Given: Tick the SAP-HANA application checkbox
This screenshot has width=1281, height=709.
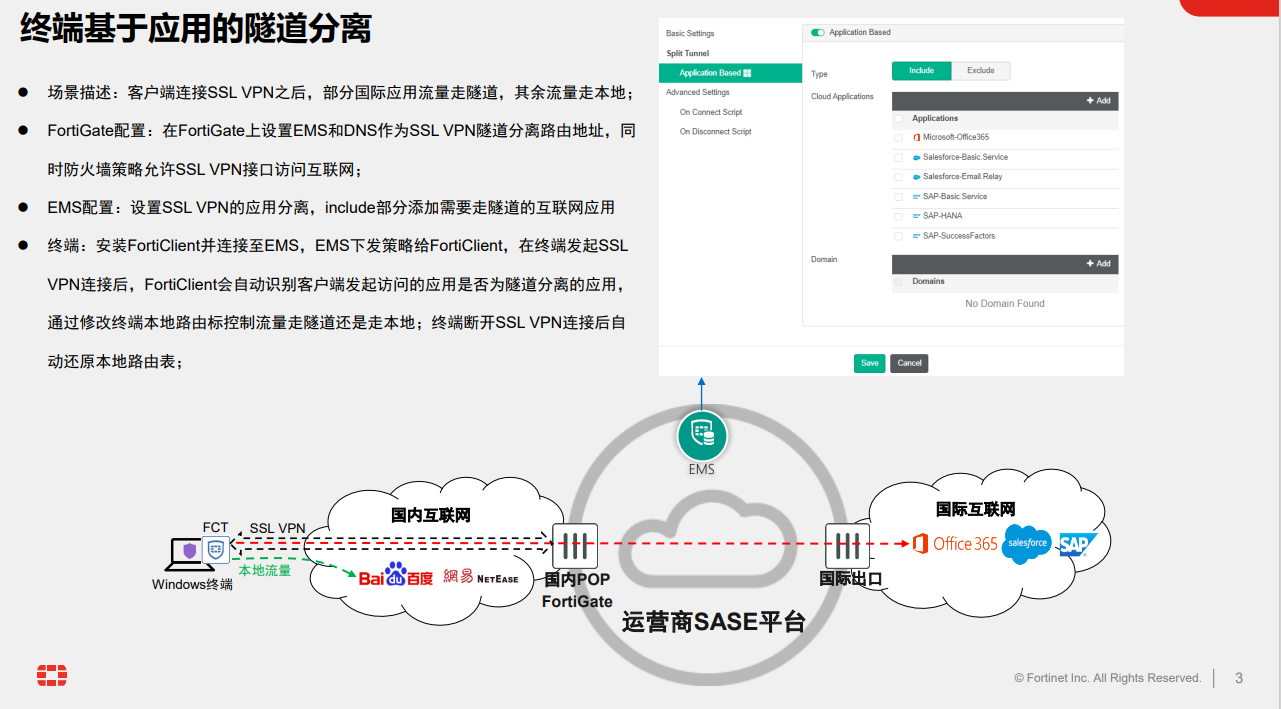Looking at the screenshot, I should (898, 216).
